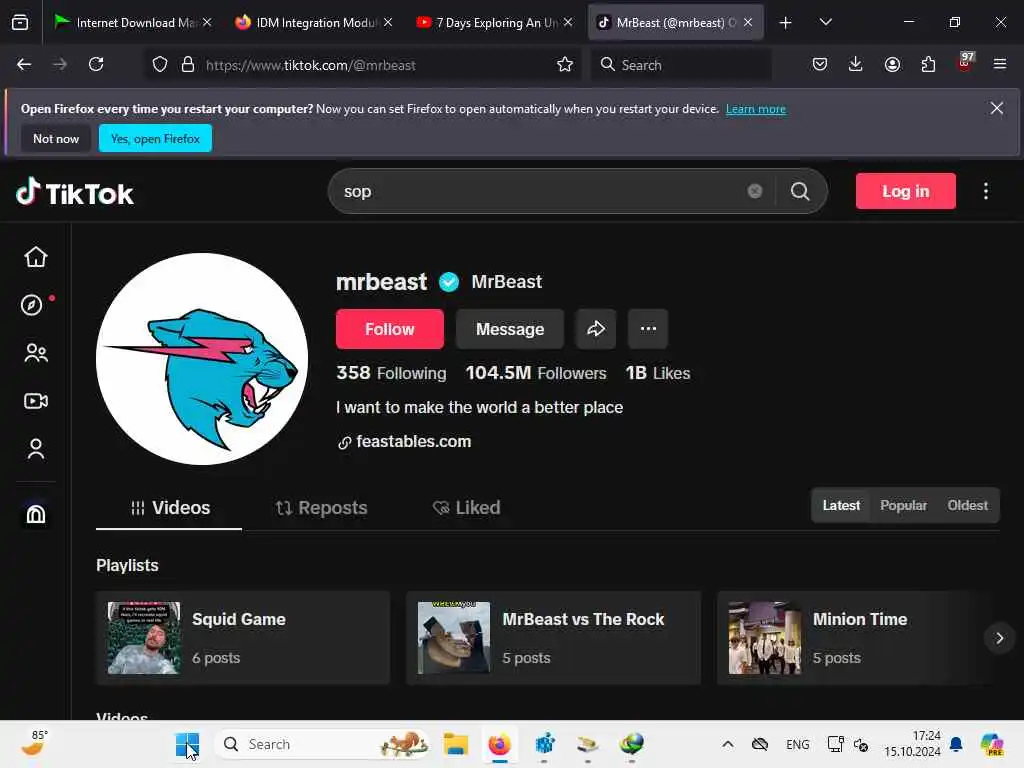Open the Firefox downloads panel
1024x768 pixels.
(x=856, y=64)
